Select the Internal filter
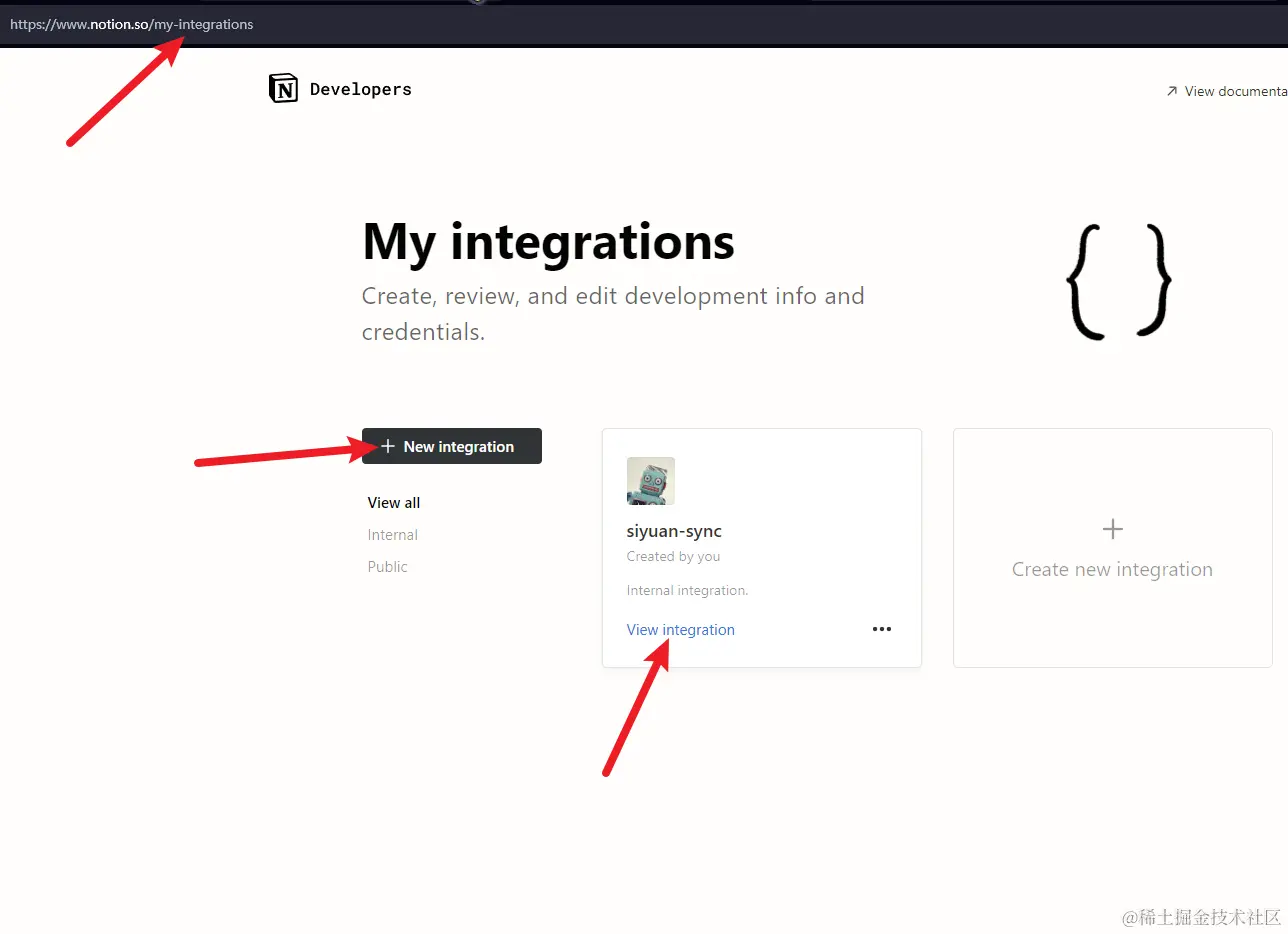1288x934 pixels. click(x=392, y=535)
